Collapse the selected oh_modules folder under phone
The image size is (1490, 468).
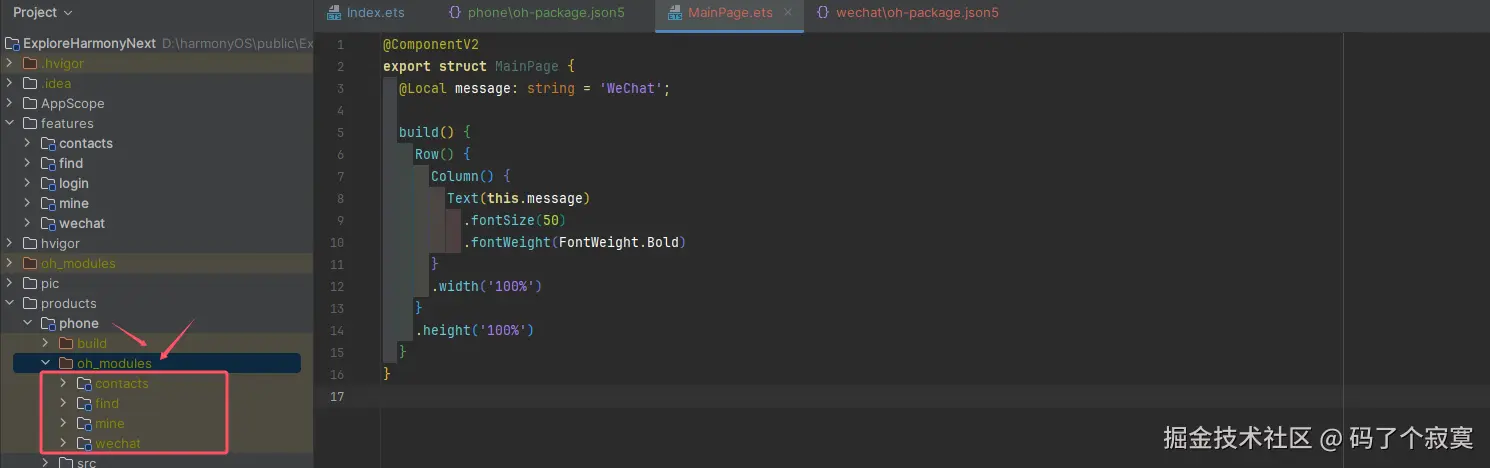click(46, 363)
